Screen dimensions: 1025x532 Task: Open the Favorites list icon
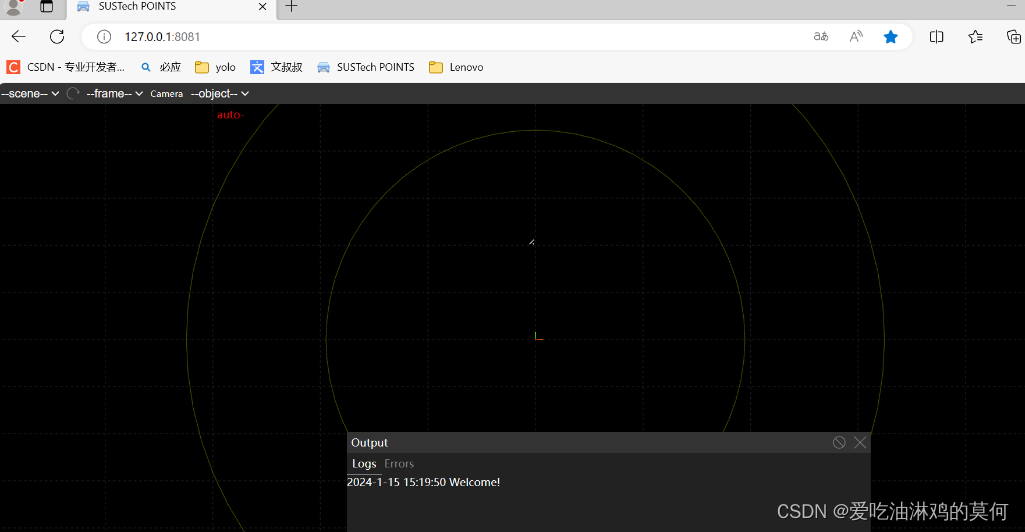pos(975,37)
